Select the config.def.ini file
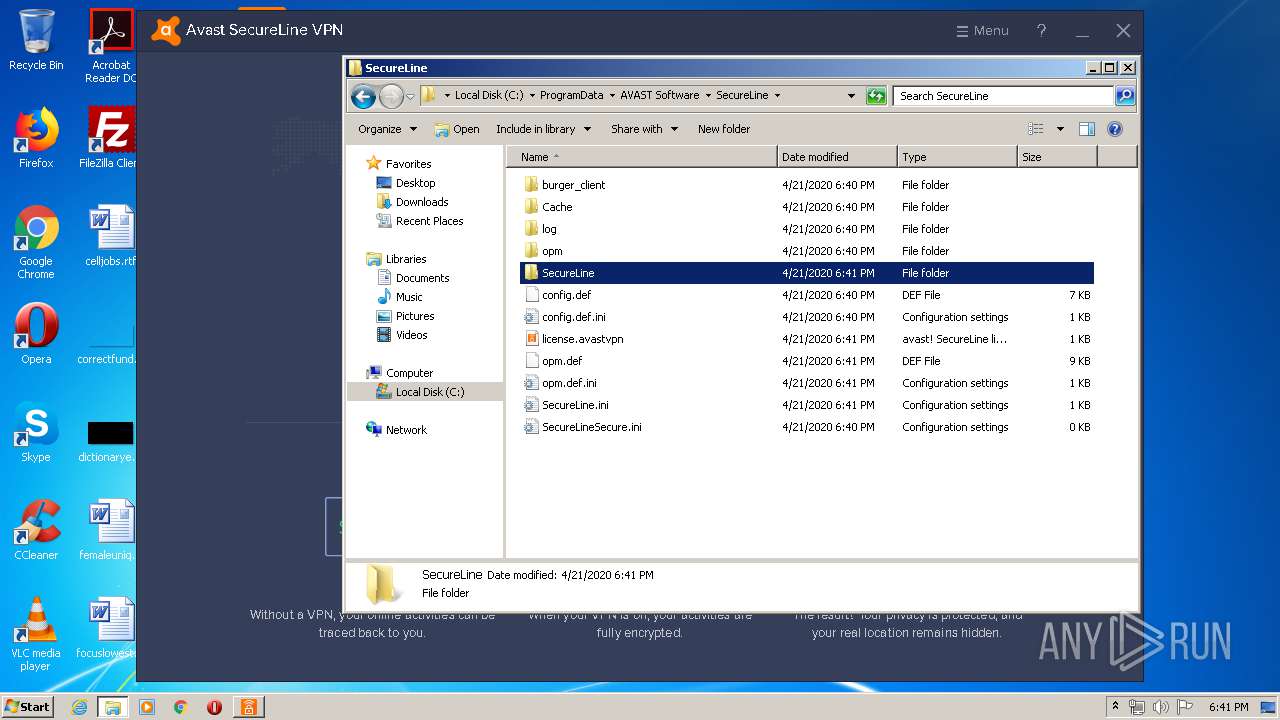 coord(573,317)
